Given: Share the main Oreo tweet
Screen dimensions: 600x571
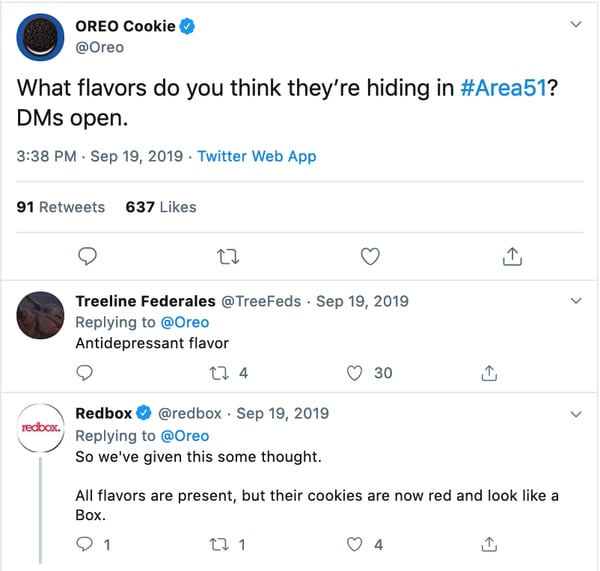Looking at the screenshot, I should click(x=511, y=257).
